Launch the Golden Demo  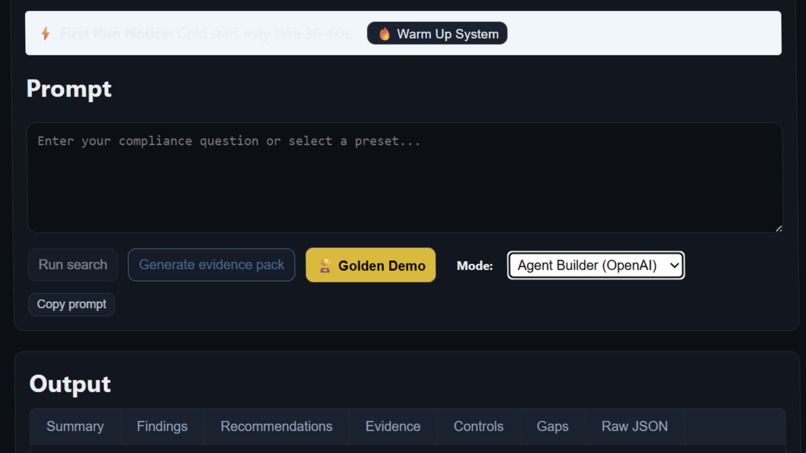click(x=371, y=265)
